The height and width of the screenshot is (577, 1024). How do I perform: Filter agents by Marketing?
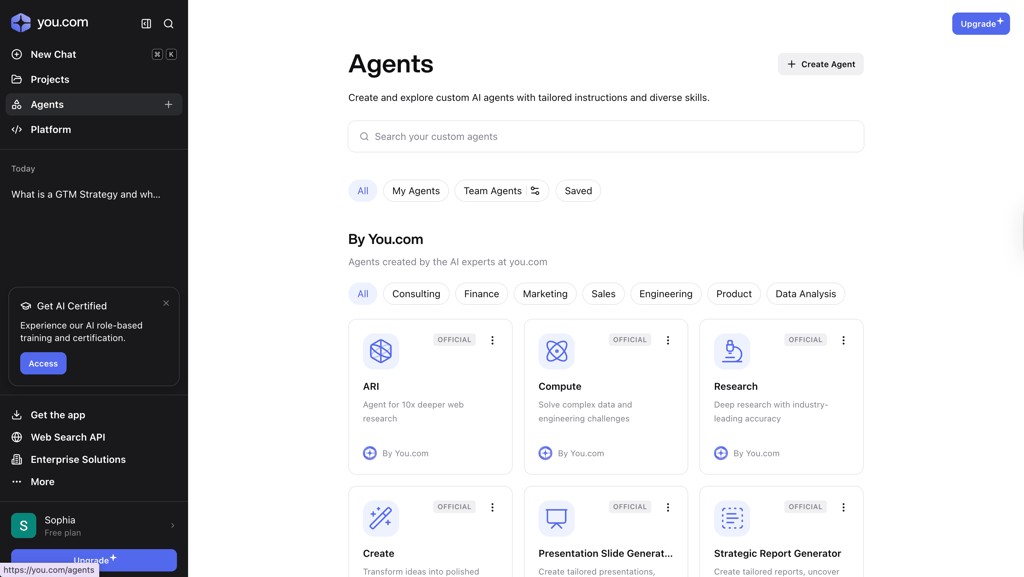(545, 294)
